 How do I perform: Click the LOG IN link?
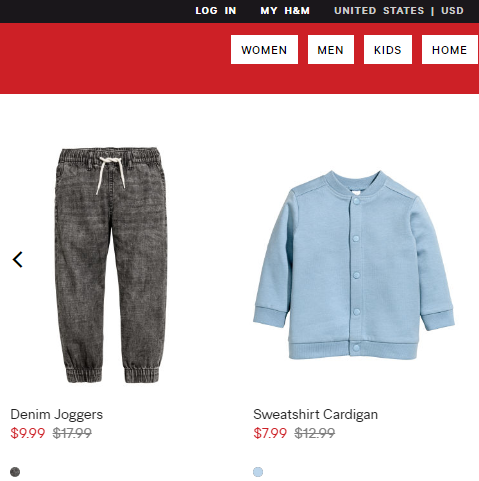pyautogui.click(x=216, y=11)
